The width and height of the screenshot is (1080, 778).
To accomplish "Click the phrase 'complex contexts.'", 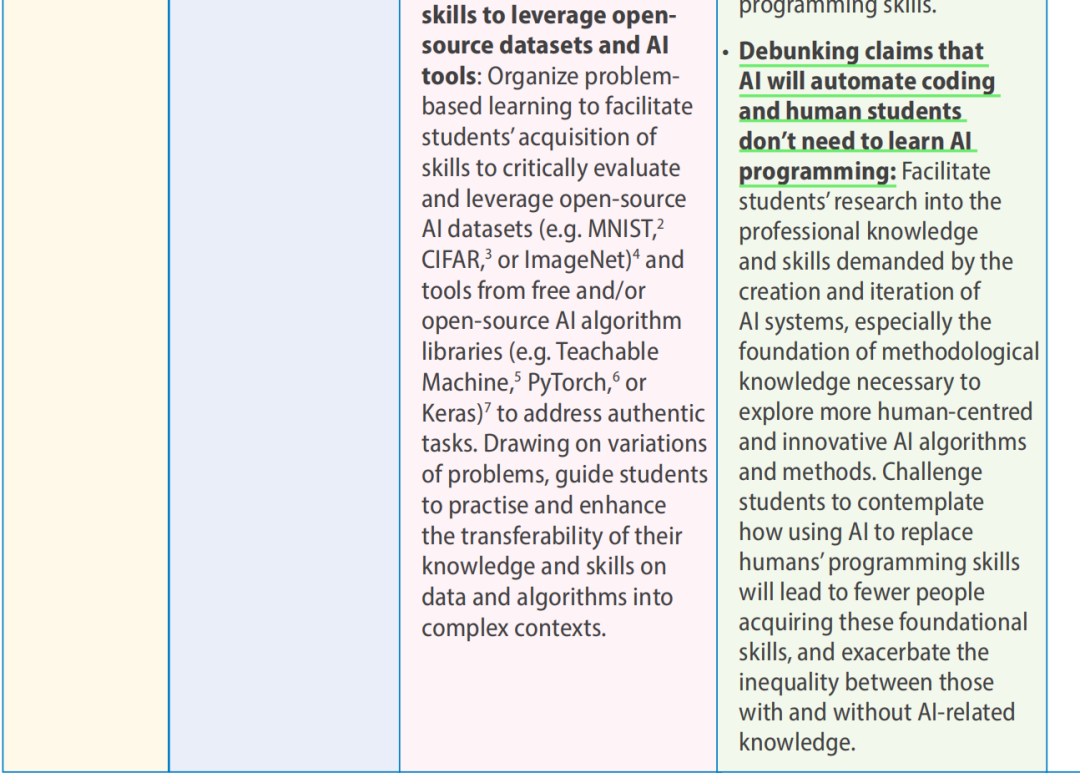I will tap(513, 628).
